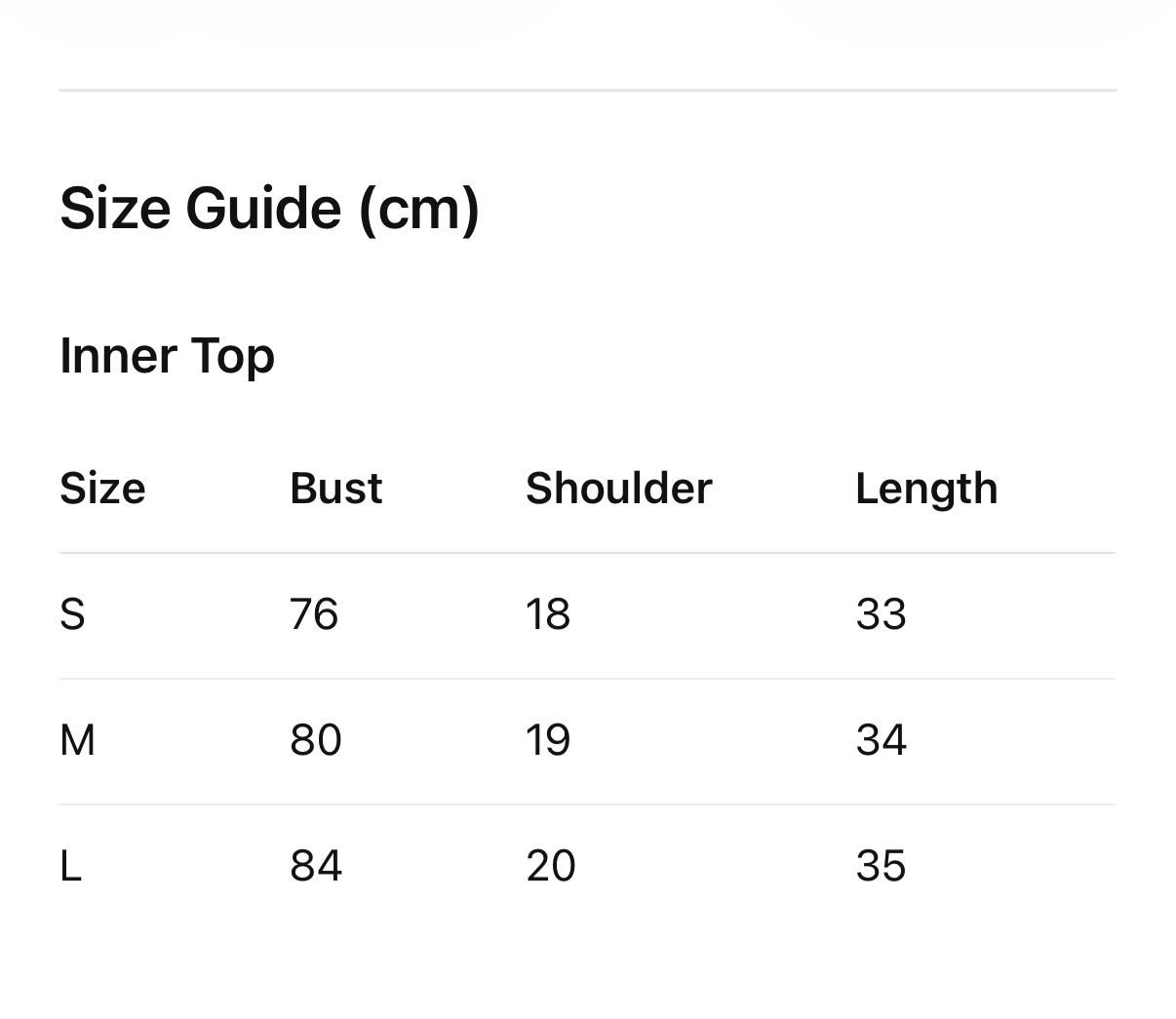Select the Shoulder column header
This screenshot has height=1019, width=1176.
pos(618,488)
